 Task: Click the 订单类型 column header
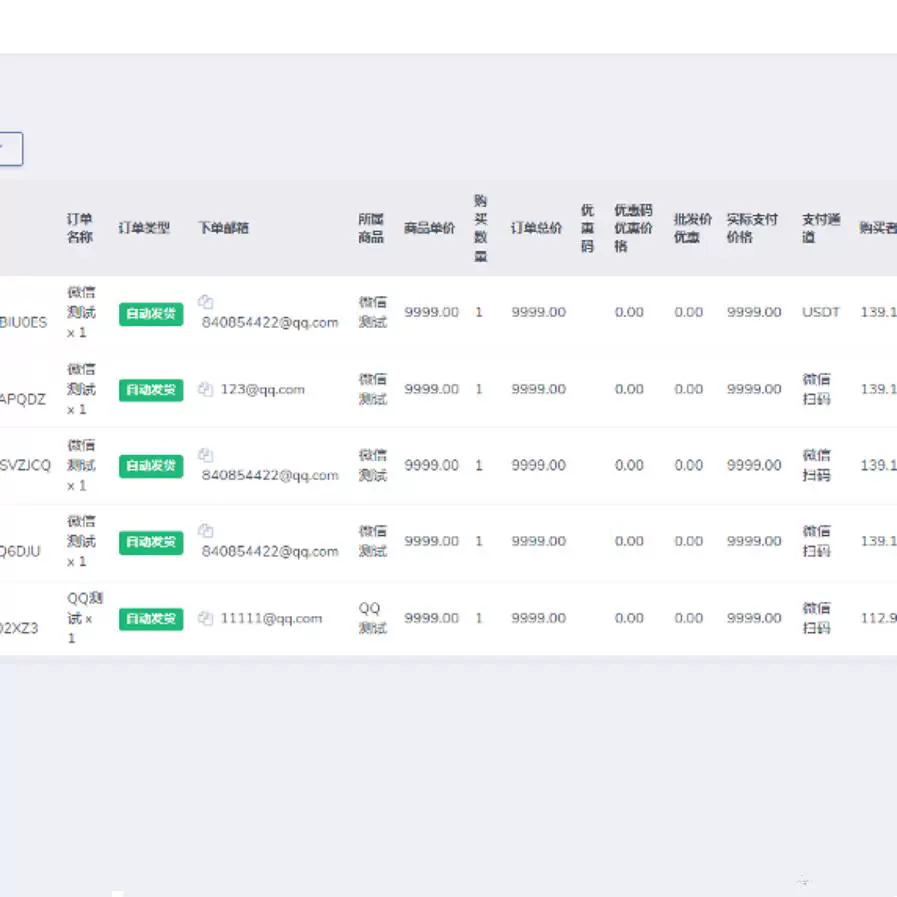pyautogui.click(x=144, y=228)
